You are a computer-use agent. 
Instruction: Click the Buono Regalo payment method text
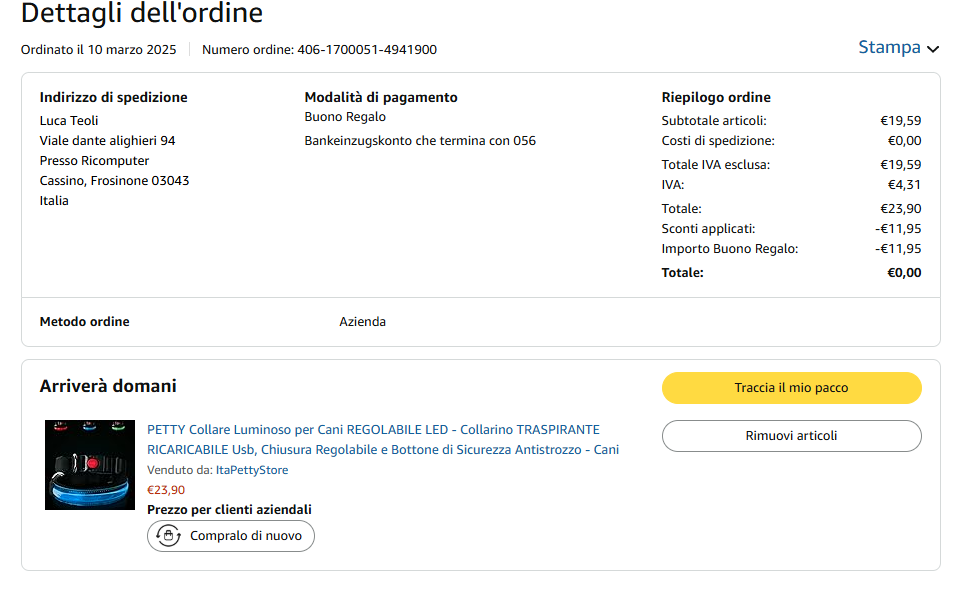(x=345, y=117)
